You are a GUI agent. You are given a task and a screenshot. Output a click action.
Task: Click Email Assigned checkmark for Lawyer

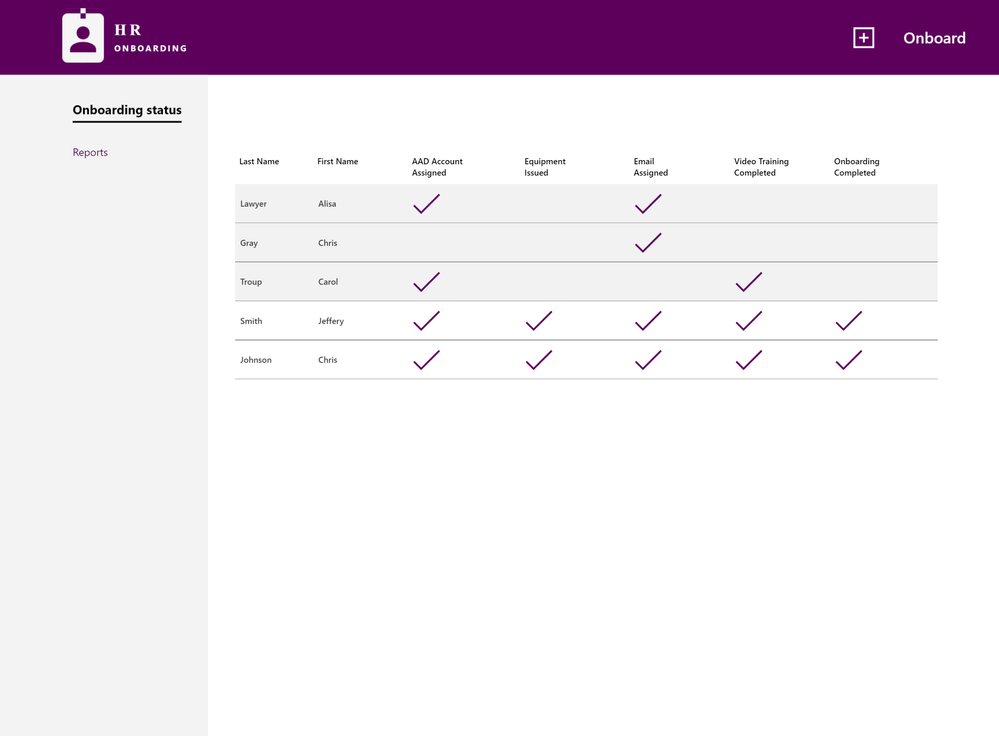click(648, 204)
